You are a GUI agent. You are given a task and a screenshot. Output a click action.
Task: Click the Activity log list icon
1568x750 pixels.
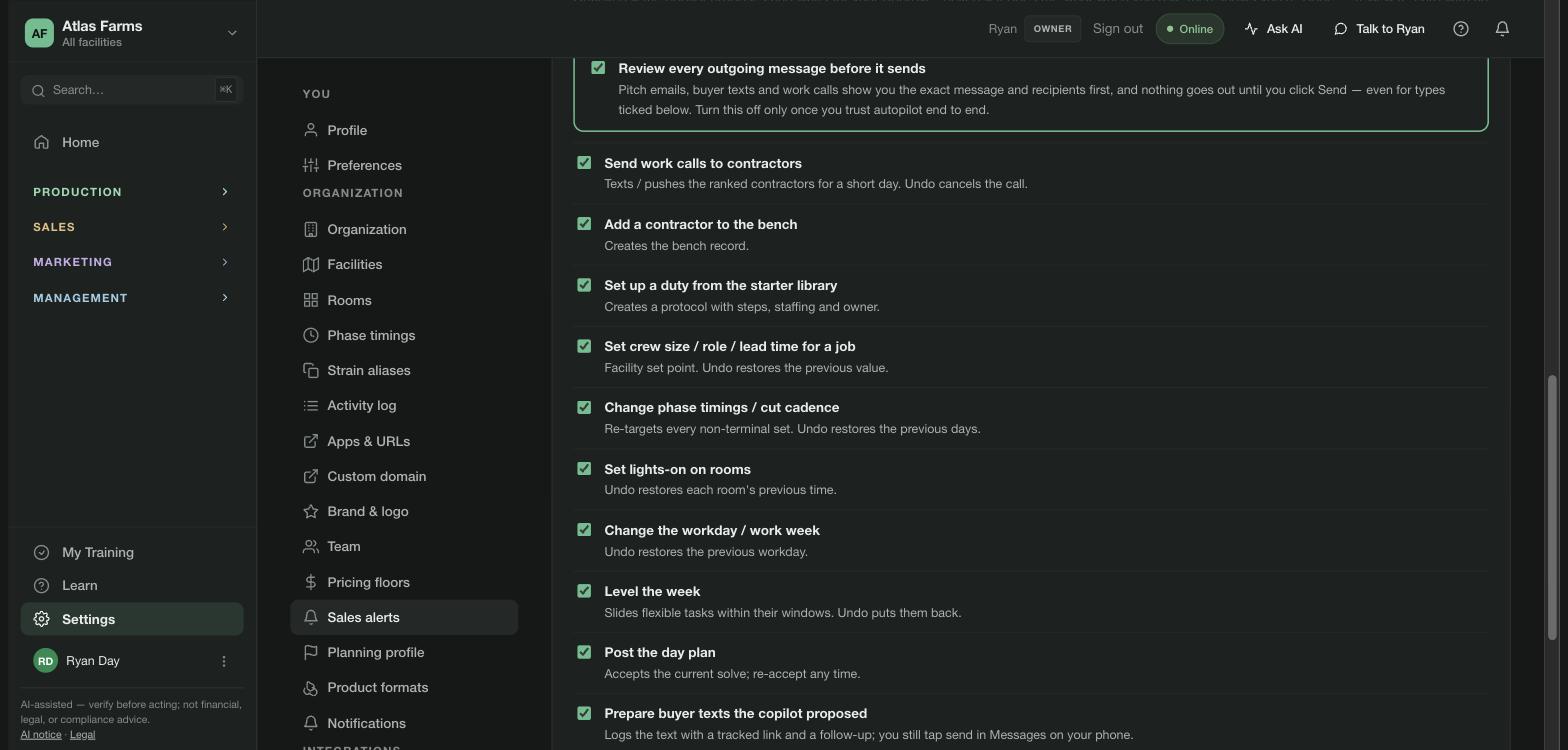coord(311,405)
